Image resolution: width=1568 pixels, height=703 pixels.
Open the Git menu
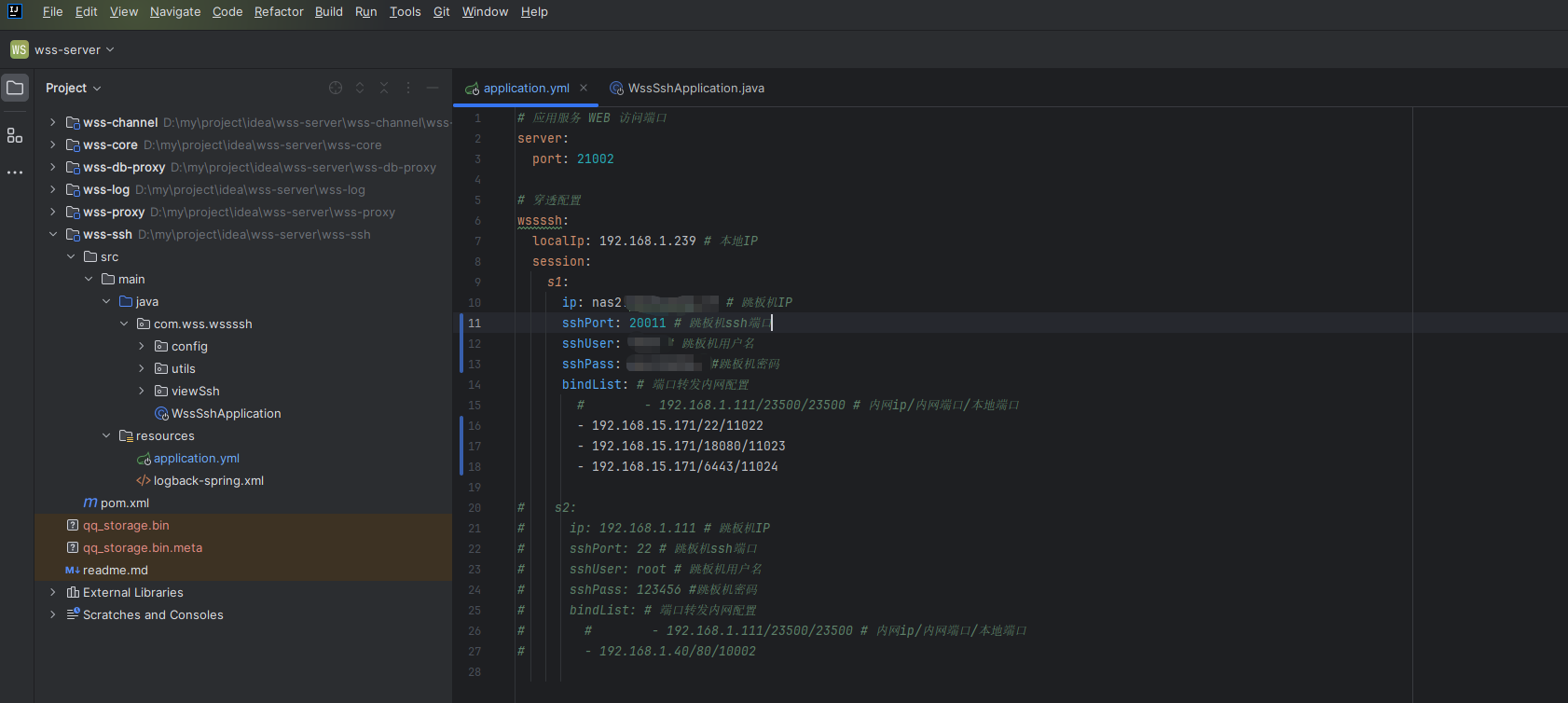tap(441, 11)
